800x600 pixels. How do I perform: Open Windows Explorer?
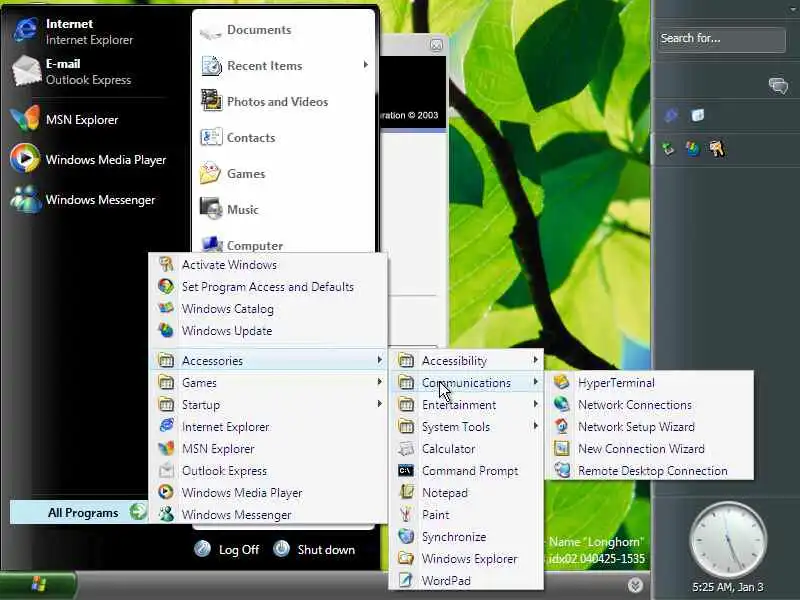click(466, 558)
